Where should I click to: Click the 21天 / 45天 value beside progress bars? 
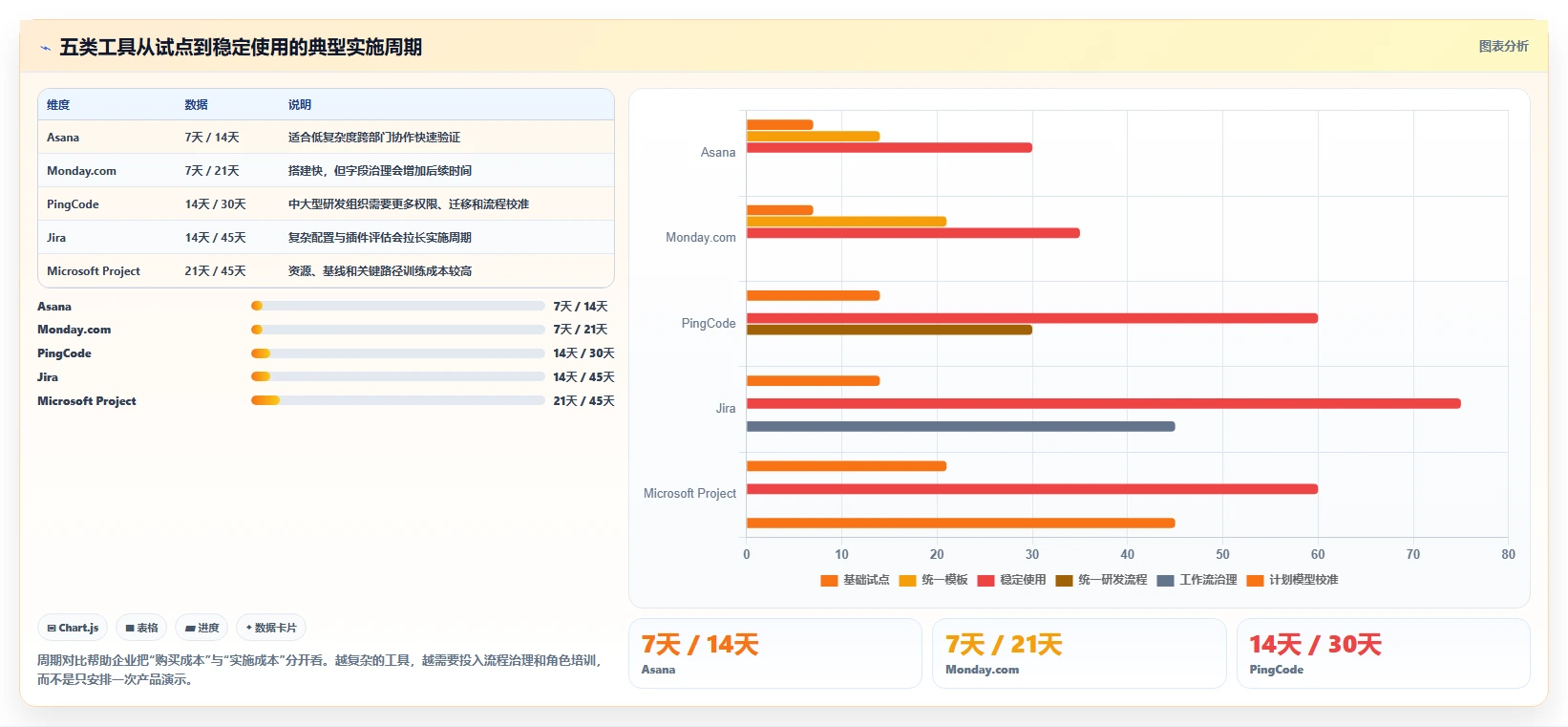click(583, 401)
